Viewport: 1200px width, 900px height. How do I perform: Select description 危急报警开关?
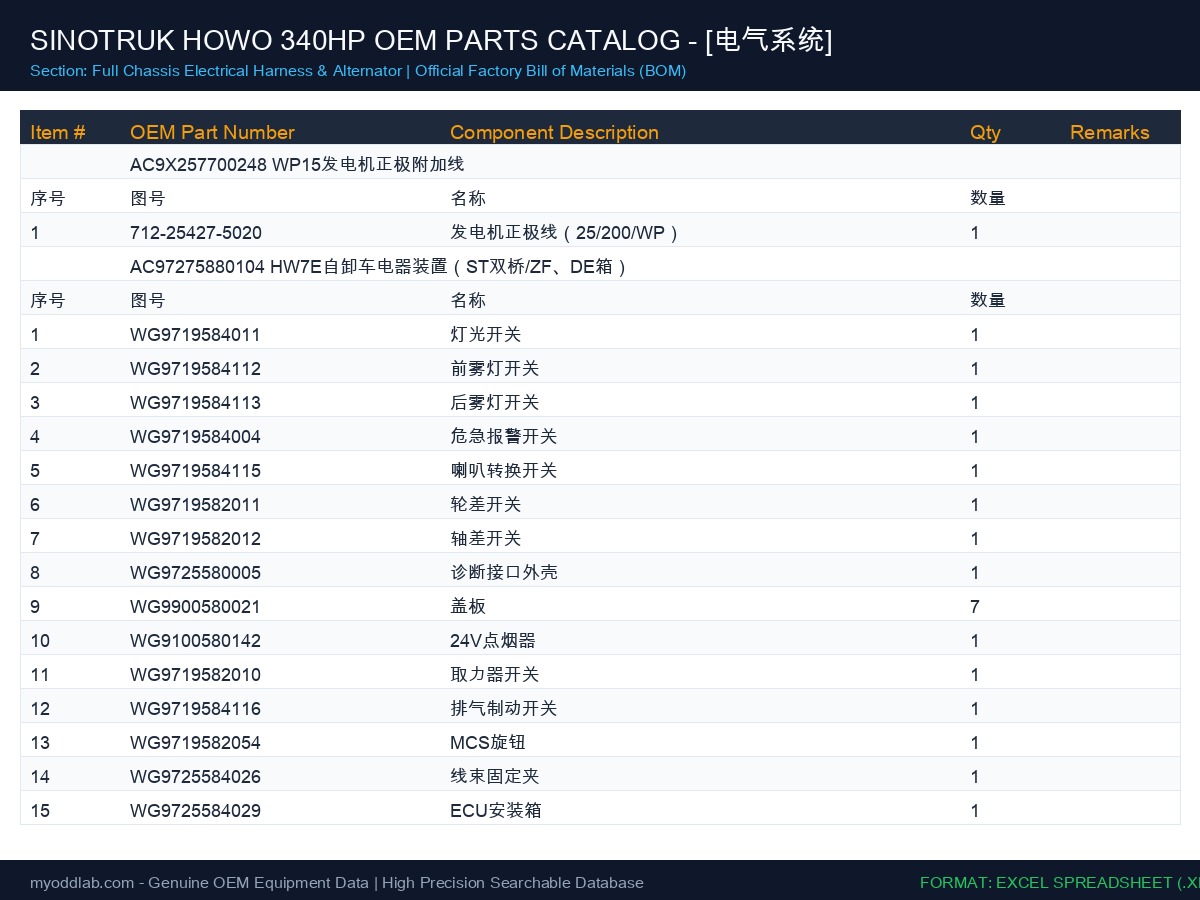(504, 437)
